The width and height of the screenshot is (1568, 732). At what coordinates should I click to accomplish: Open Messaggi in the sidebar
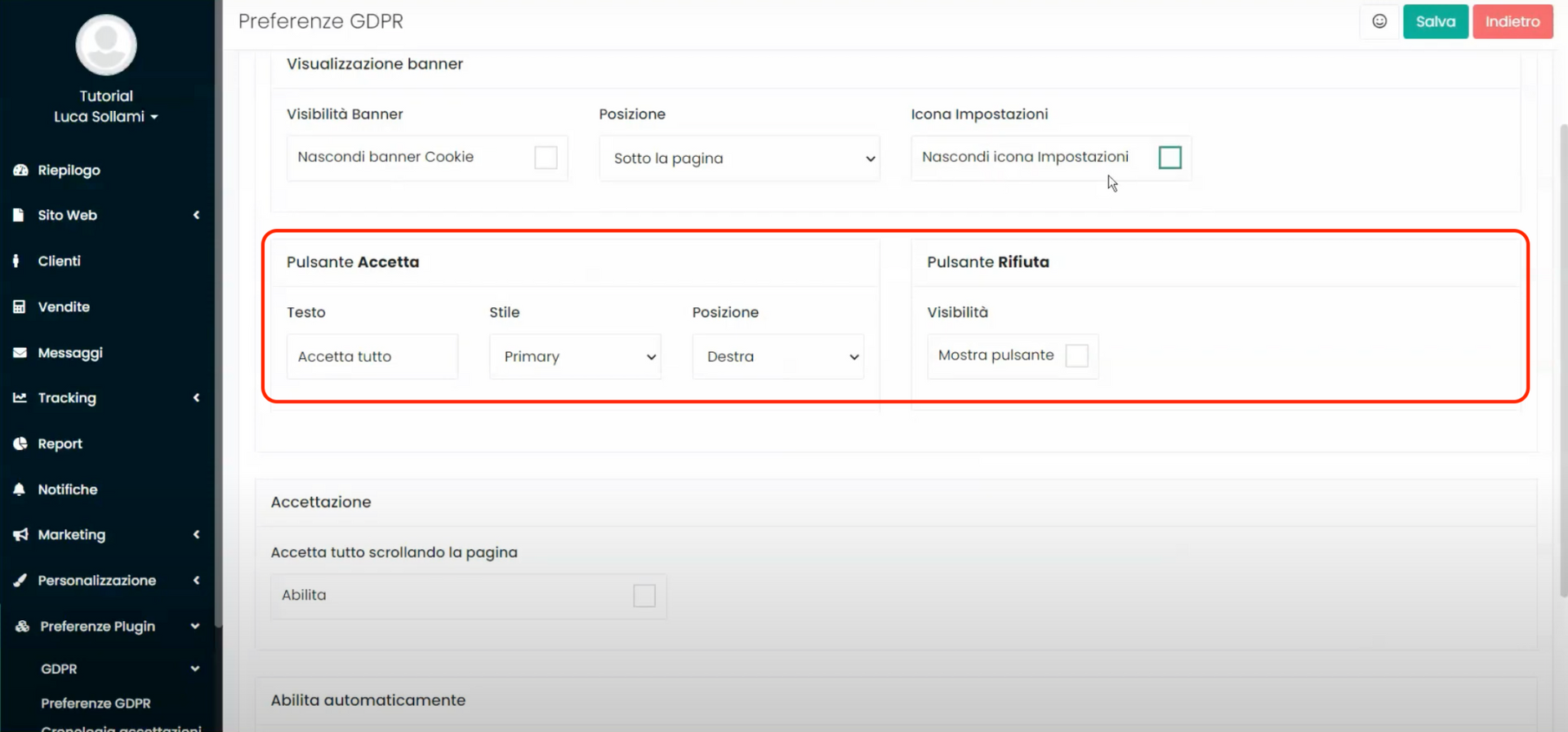pos(70,352)
